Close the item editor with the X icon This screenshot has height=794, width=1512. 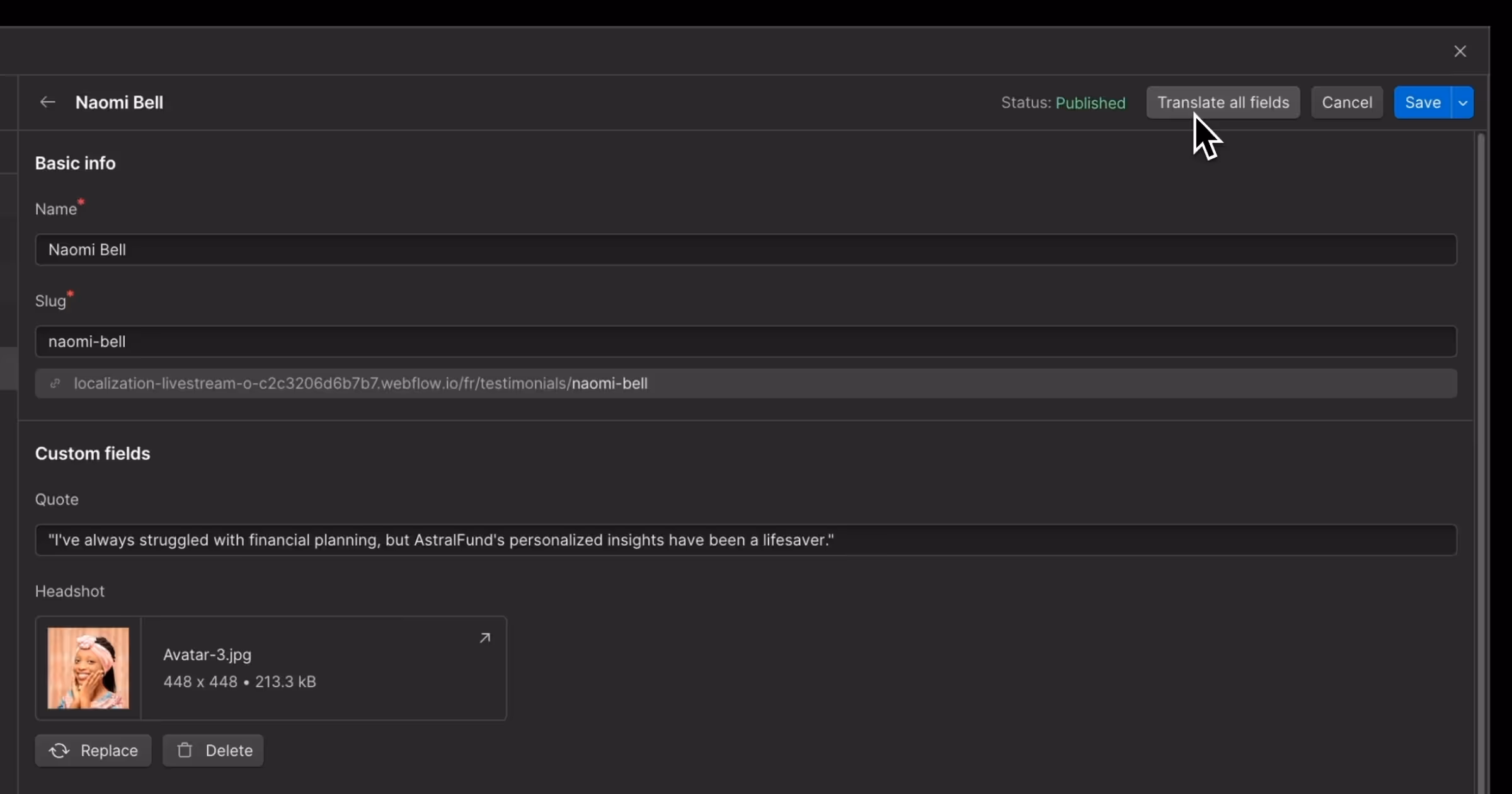click(1460, 51)
